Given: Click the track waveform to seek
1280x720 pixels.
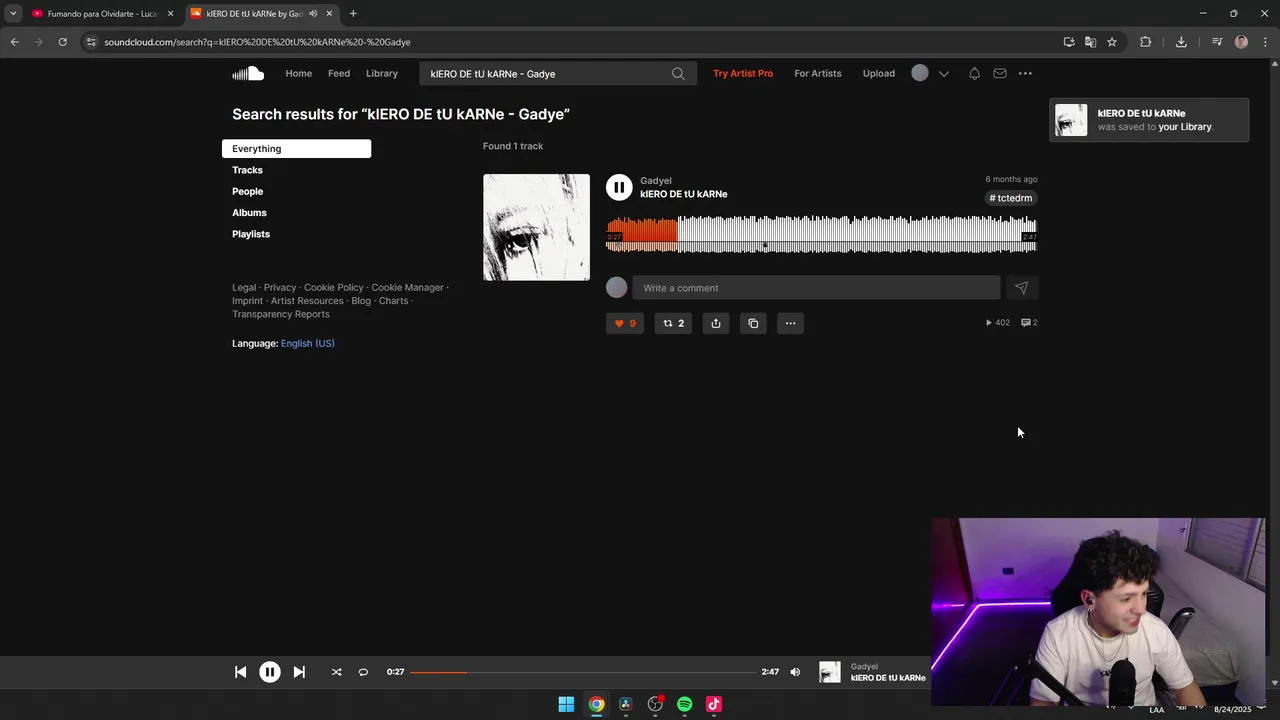Looking at the screenshot, I should tap(821, 234).
